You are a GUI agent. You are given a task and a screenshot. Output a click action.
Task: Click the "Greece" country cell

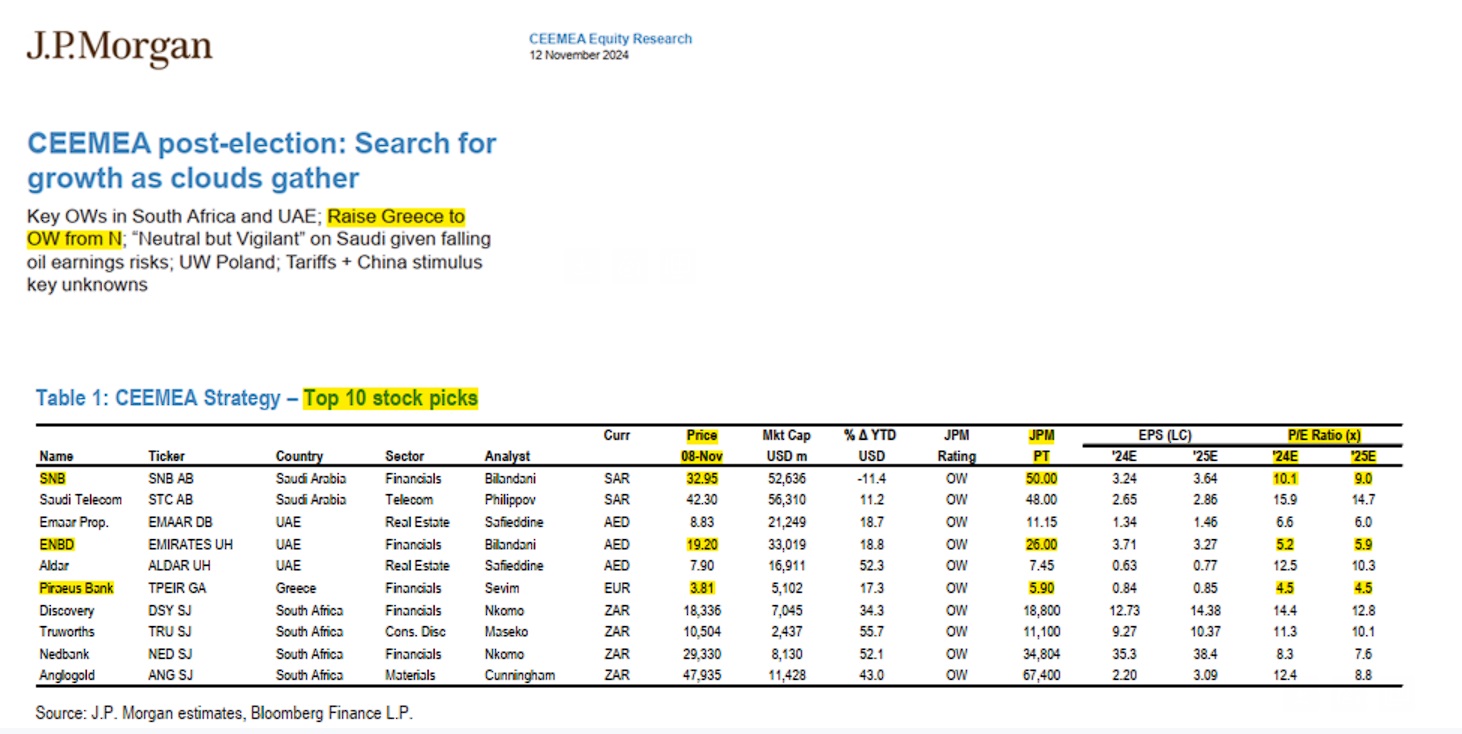tap(296, 588)
